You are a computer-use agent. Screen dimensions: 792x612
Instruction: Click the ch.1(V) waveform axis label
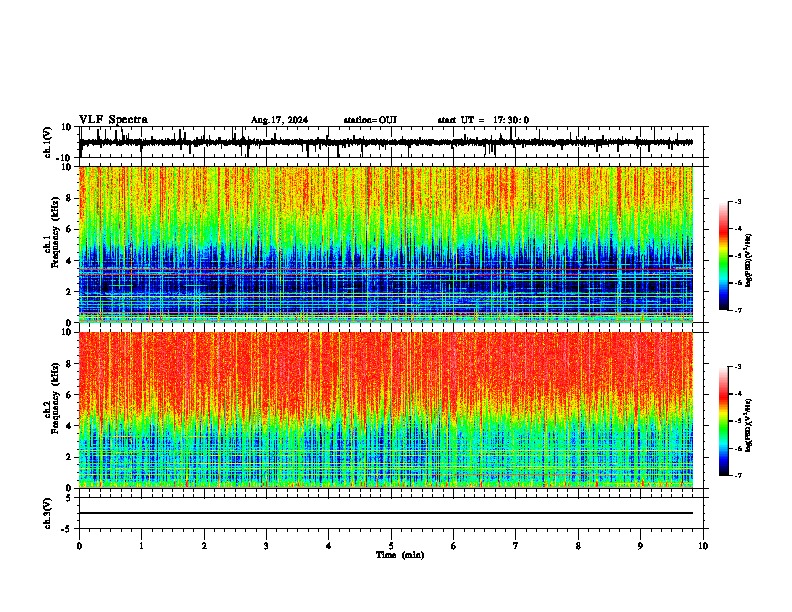[48, 142]
